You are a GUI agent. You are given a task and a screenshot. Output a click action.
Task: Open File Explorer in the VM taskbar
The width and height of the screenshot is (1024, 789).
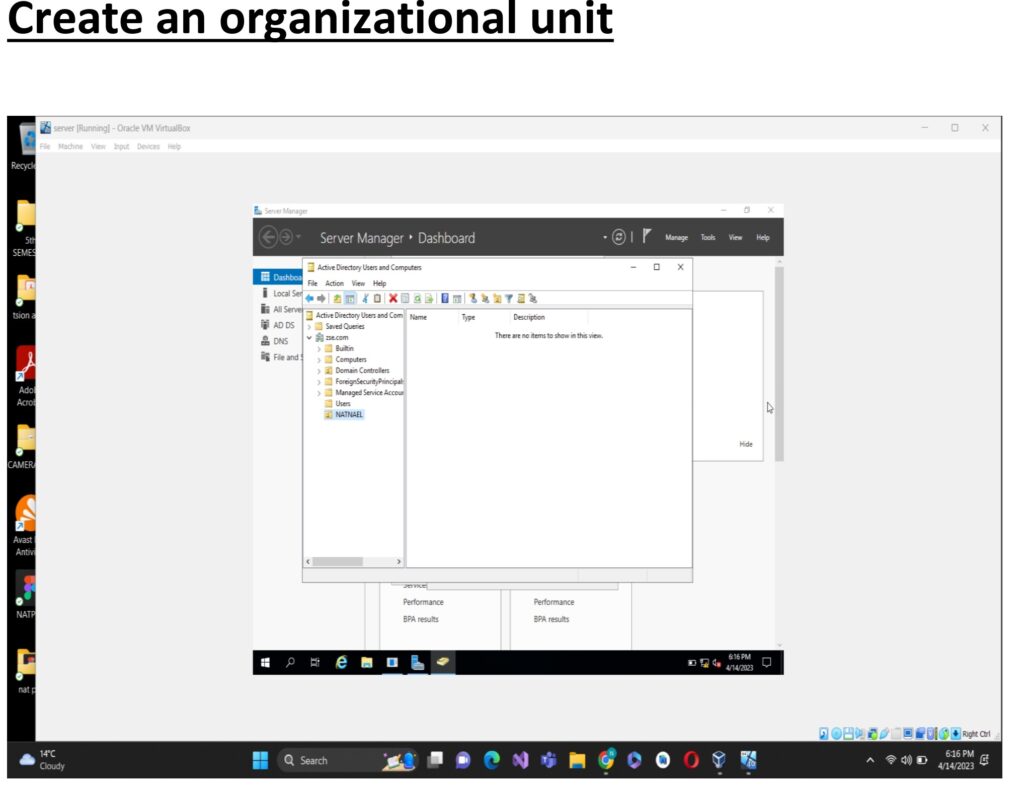tap(367, 662)
